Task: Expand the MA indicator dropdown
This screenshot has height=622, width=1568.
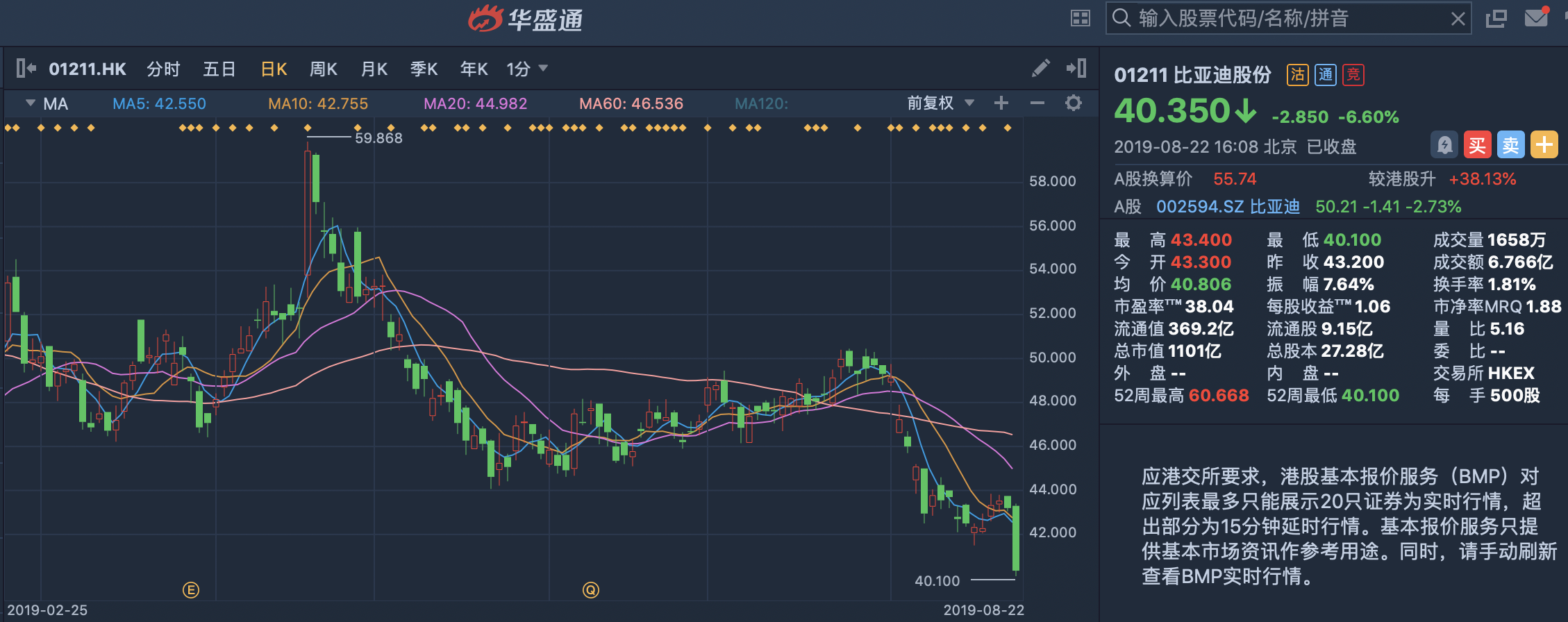Action: [x=31, y=103]
